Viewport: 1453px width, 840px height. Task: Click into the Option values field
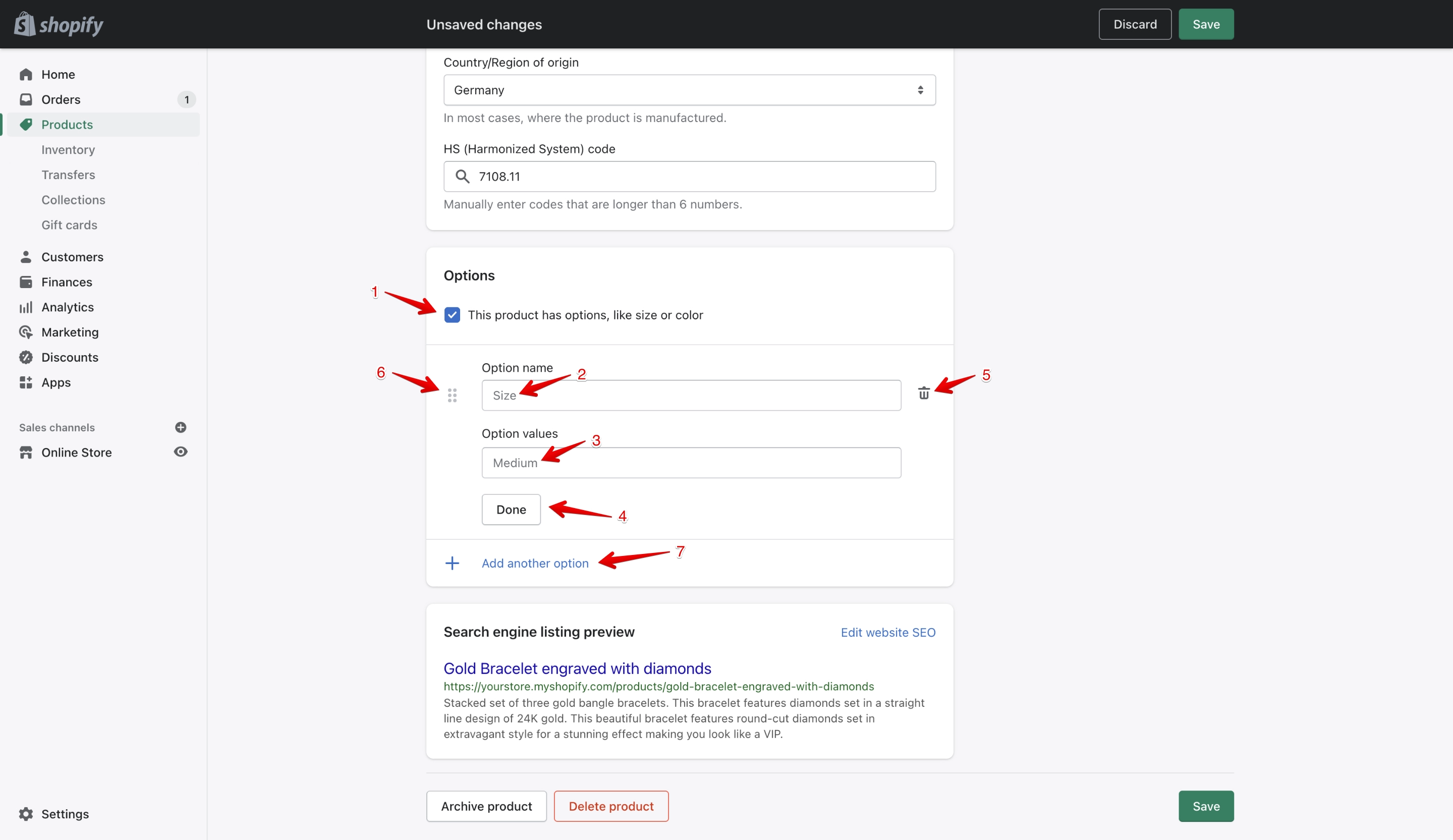coord(691,462)
